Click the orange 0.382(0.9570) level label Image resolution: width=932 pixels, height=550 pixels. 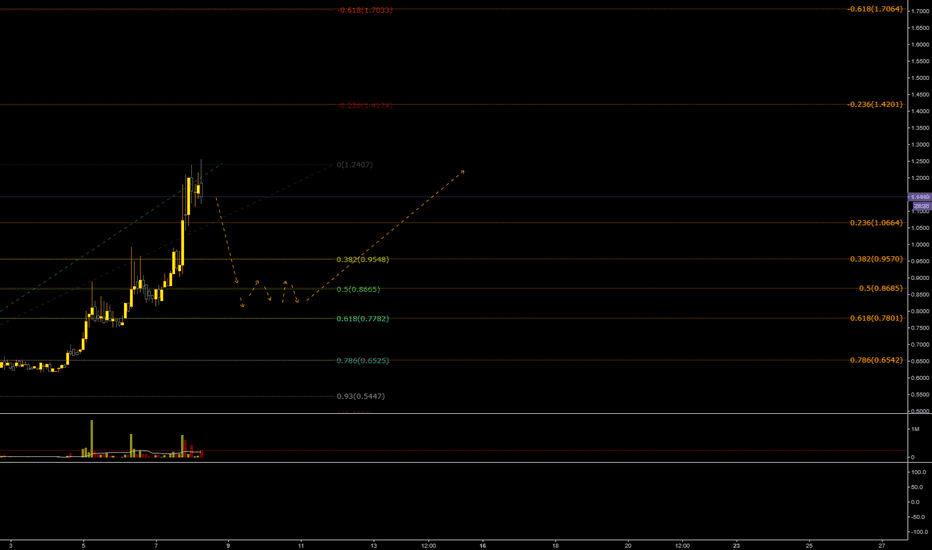tap(876, 259)
